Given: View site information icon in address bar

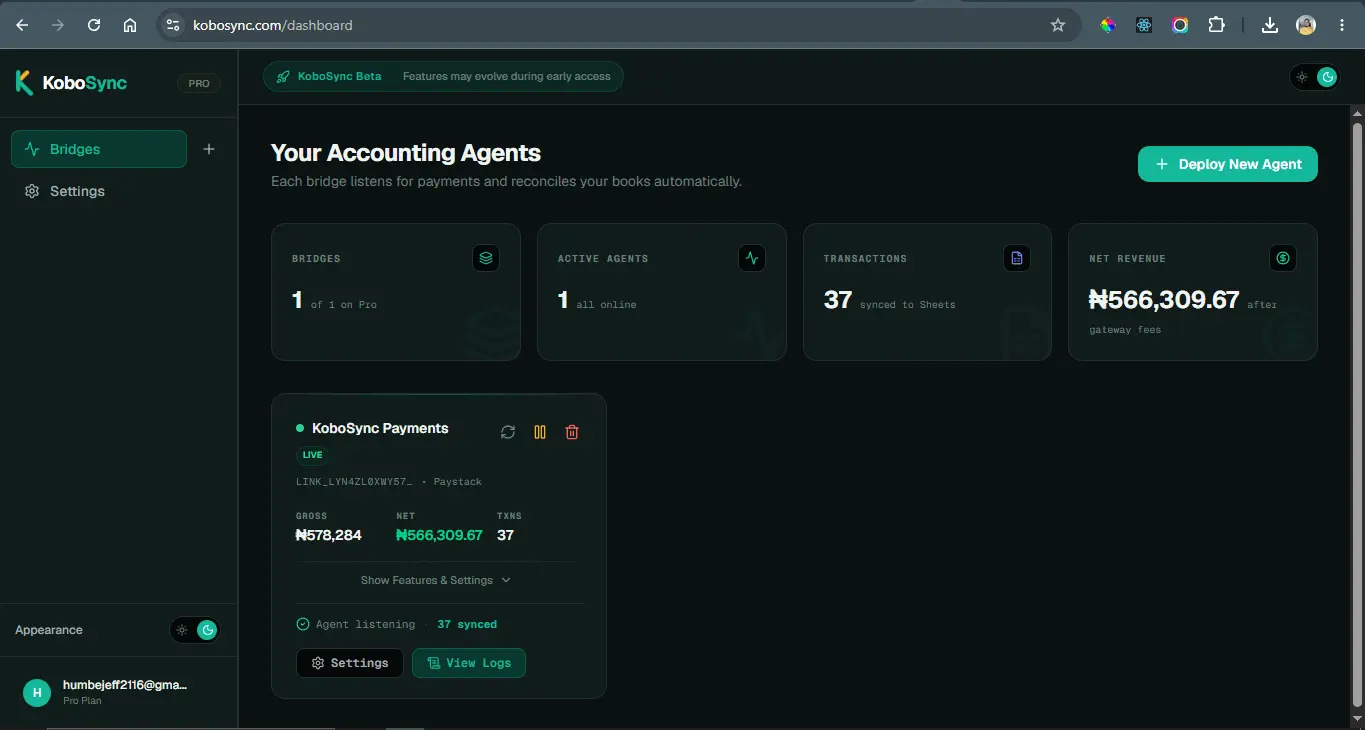Looking at the screenshot, I should [x=172, y=25].
